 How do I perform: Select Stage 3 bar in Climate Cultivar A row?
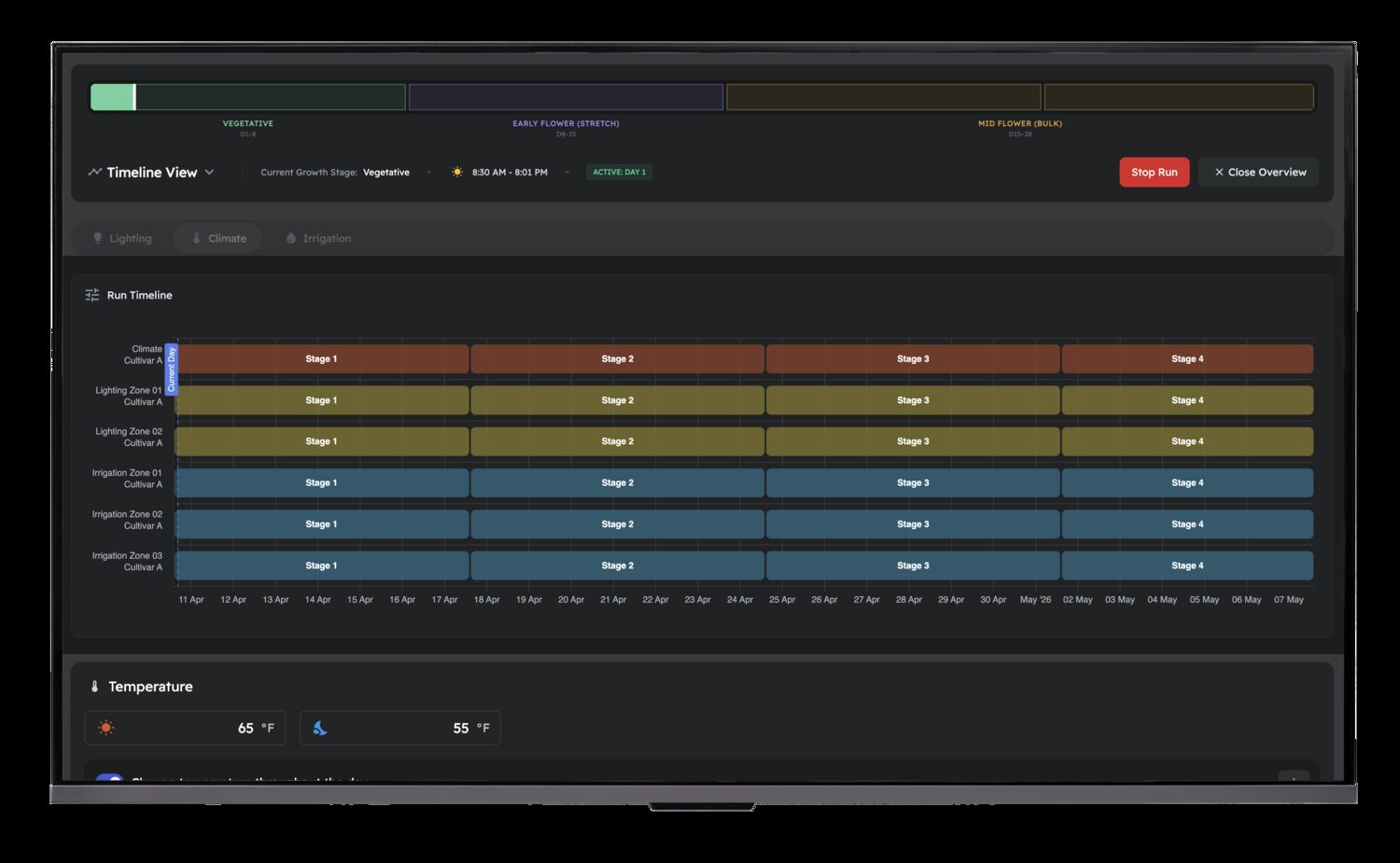913,359
